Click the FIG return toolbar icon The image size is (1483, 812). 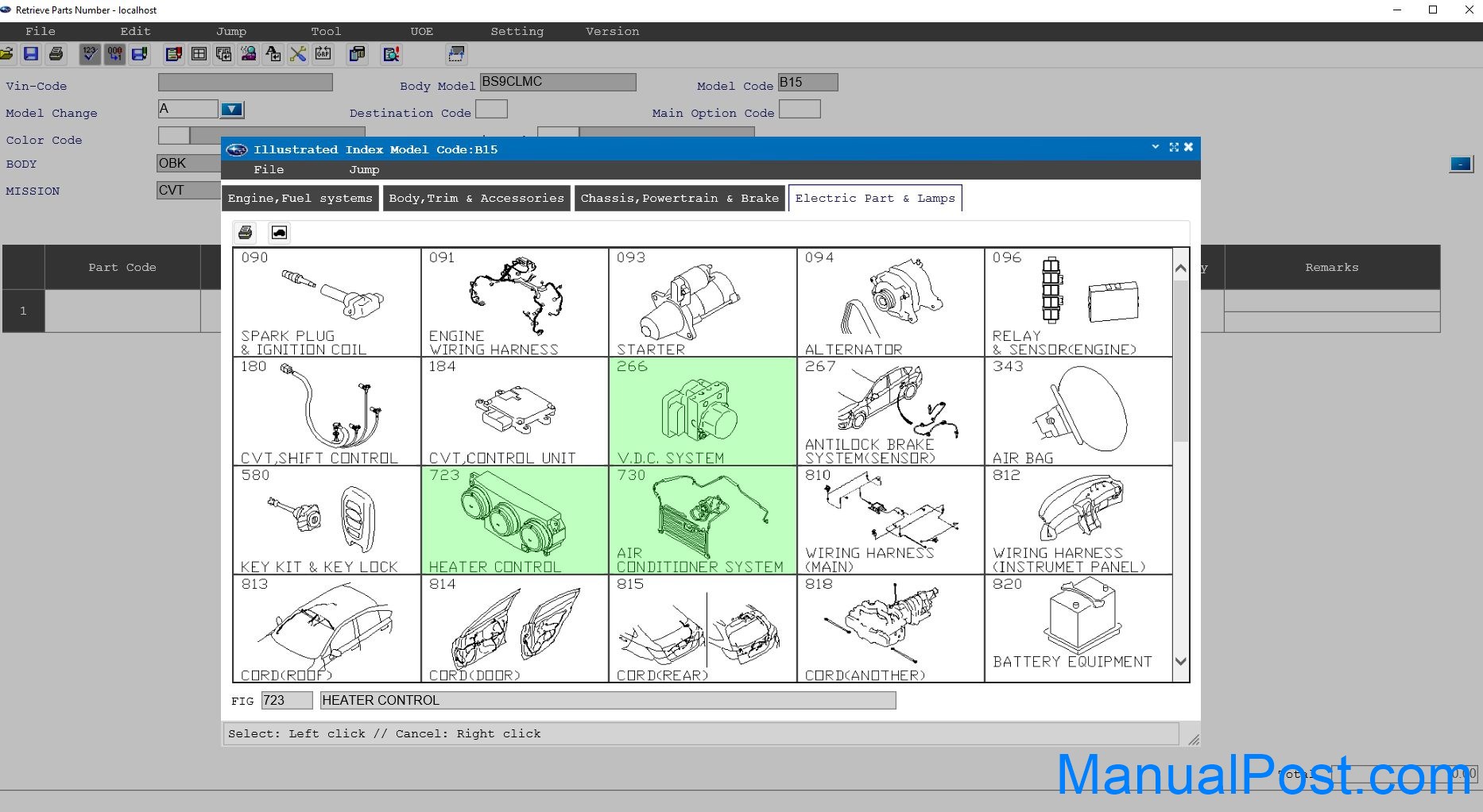(223, 54)
